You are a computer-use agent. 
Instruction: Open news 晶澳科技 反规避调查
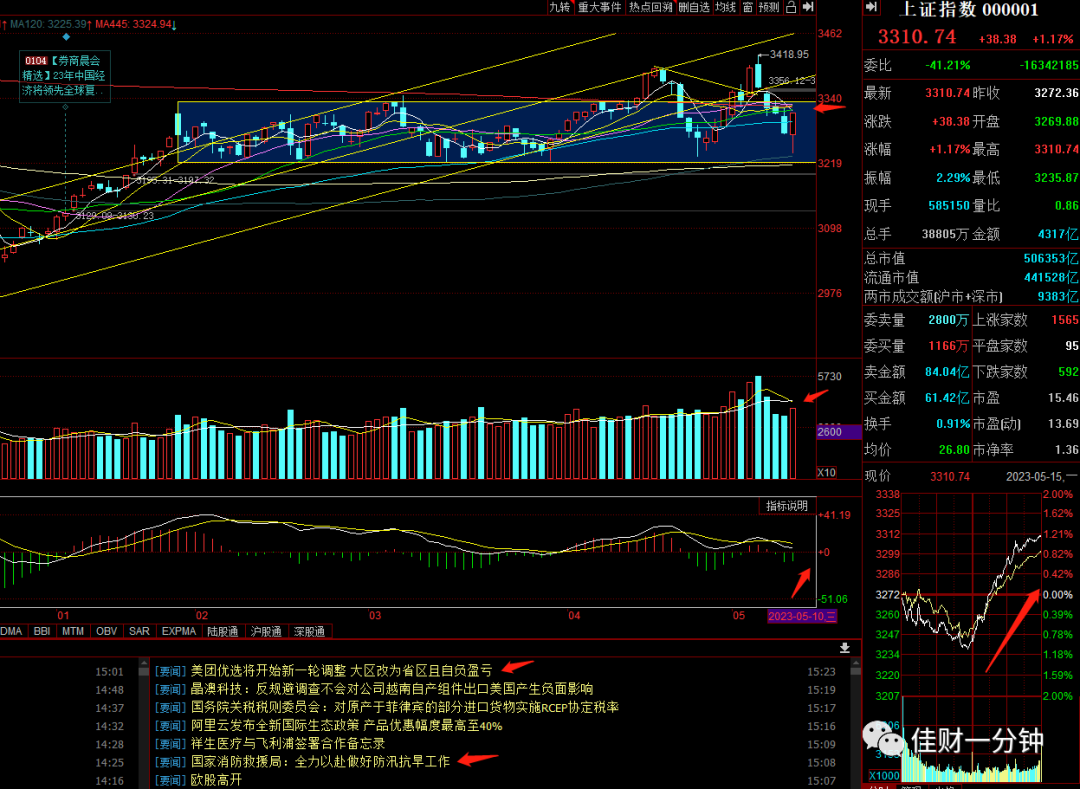tap(391, 688)
